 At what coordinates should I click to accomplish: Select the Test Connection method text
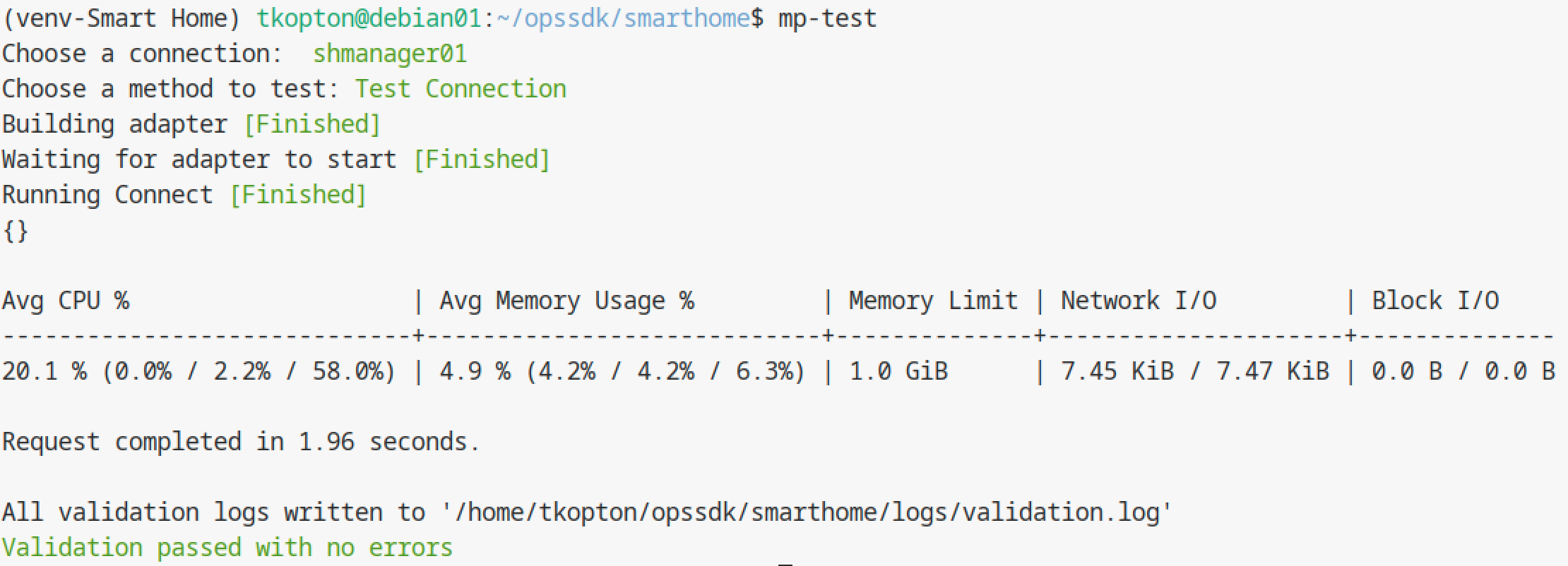tap(461, 89)
